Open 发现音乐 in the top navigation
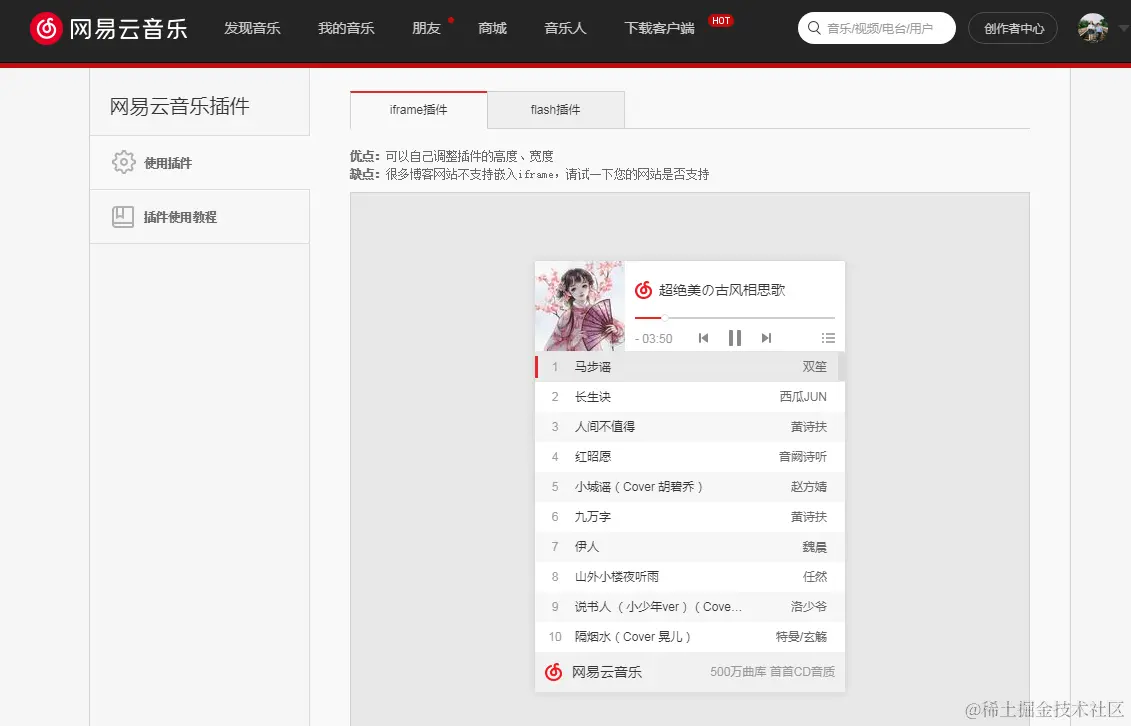Screen dimensions: 1131x726 252,28
